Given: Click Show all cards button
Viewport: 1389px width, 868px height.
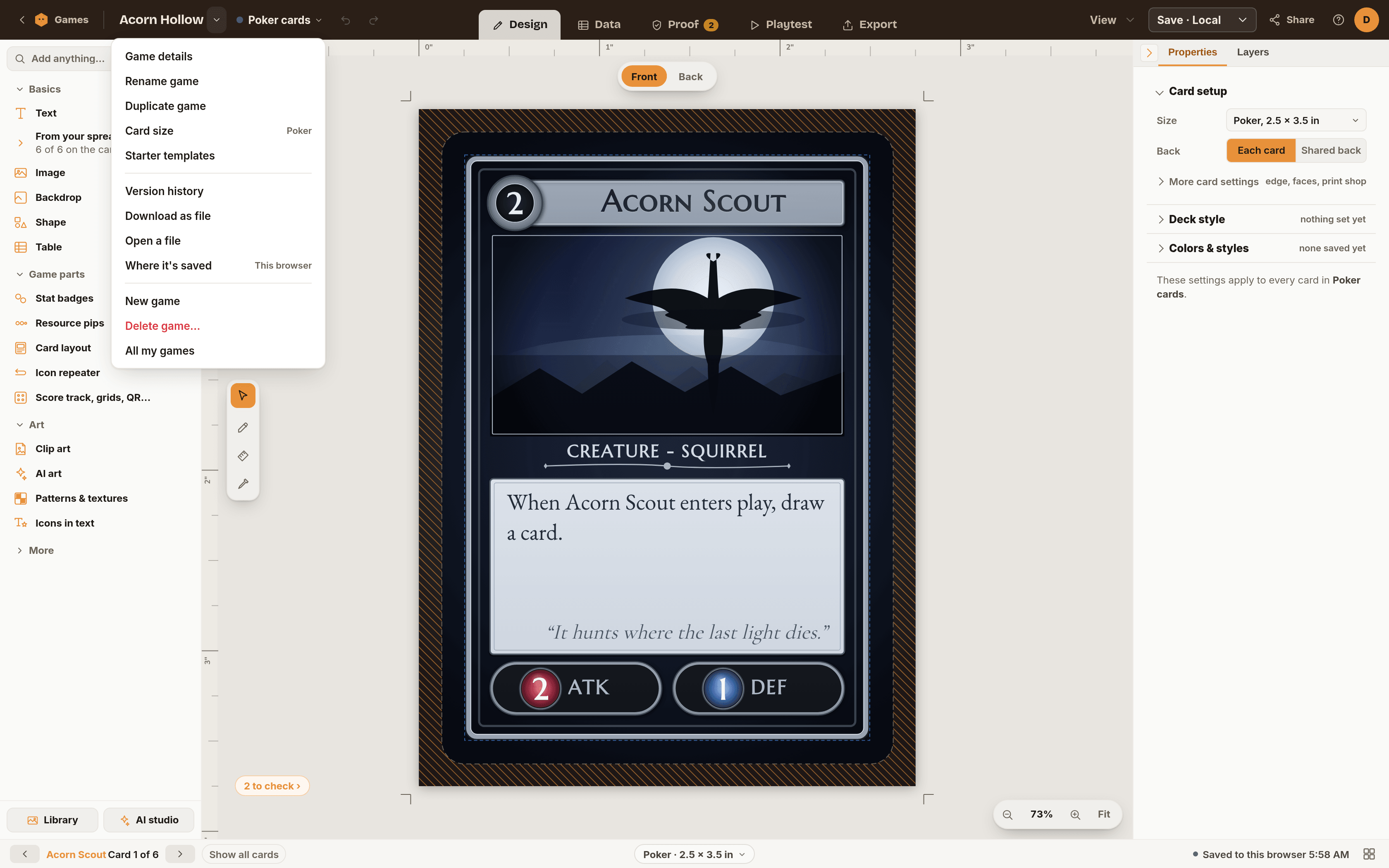Looking at the screenshot, I should (x=243, y=854).
